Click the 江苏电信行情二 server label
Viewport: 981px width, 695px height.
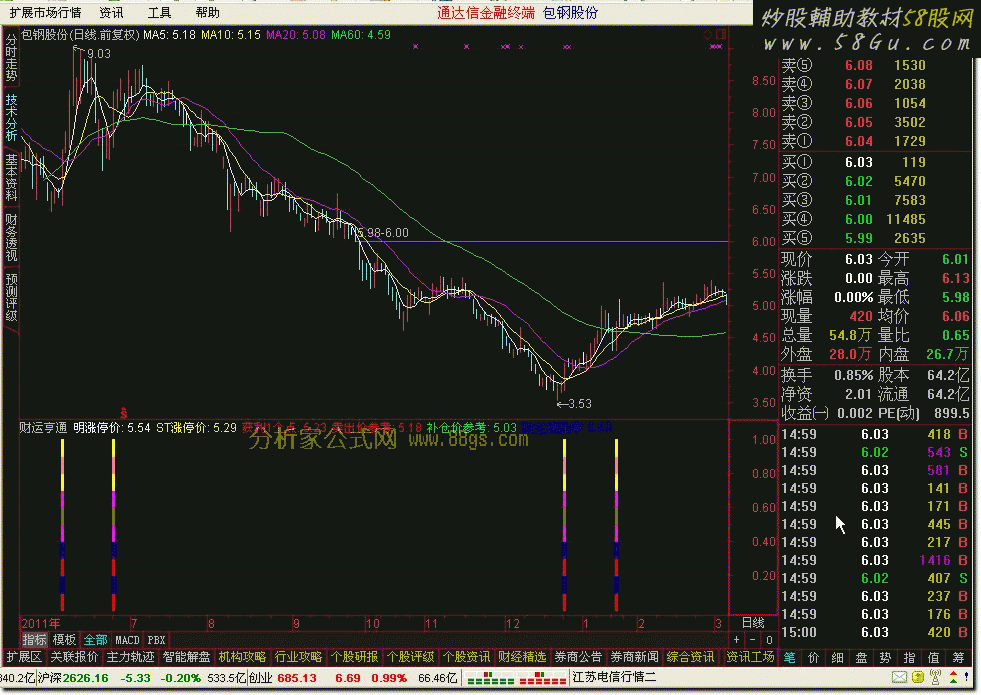click(x=614, y=677)
